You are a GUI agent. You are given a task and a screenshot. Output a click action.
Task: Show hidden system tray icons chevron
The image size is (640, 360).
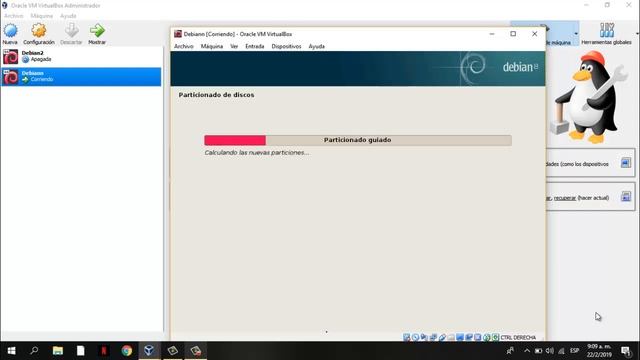pyautogui.click(x=527, y=351)
